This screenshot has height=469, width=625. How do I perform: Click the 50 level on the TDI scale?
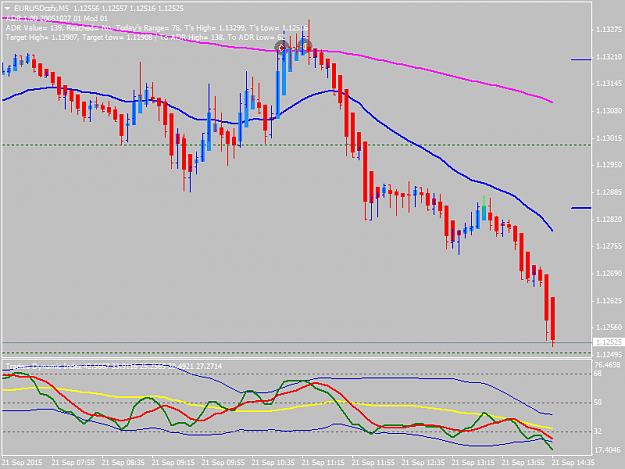click(598, 403)
